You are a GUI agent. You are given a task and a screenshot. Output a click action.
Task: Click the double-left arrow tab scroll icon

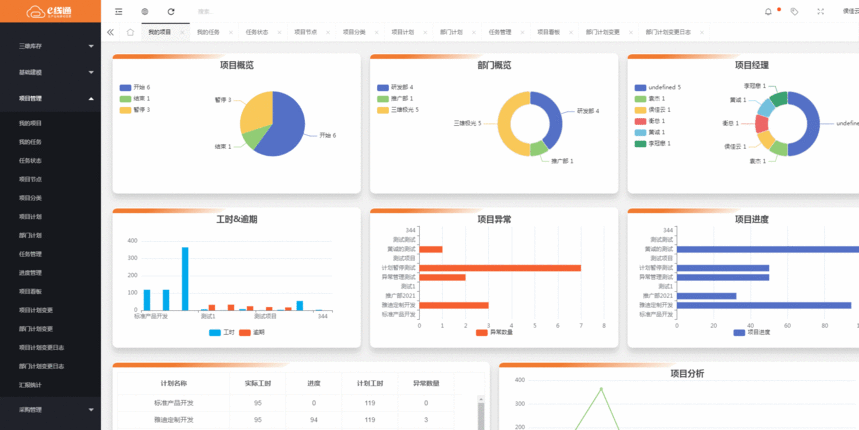coord(110,32)
